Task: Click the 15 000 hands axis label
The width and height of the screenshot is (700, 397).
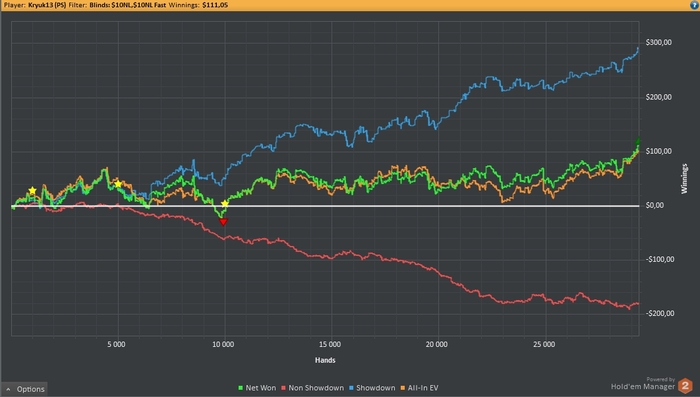Action: [x=329, y=344]
